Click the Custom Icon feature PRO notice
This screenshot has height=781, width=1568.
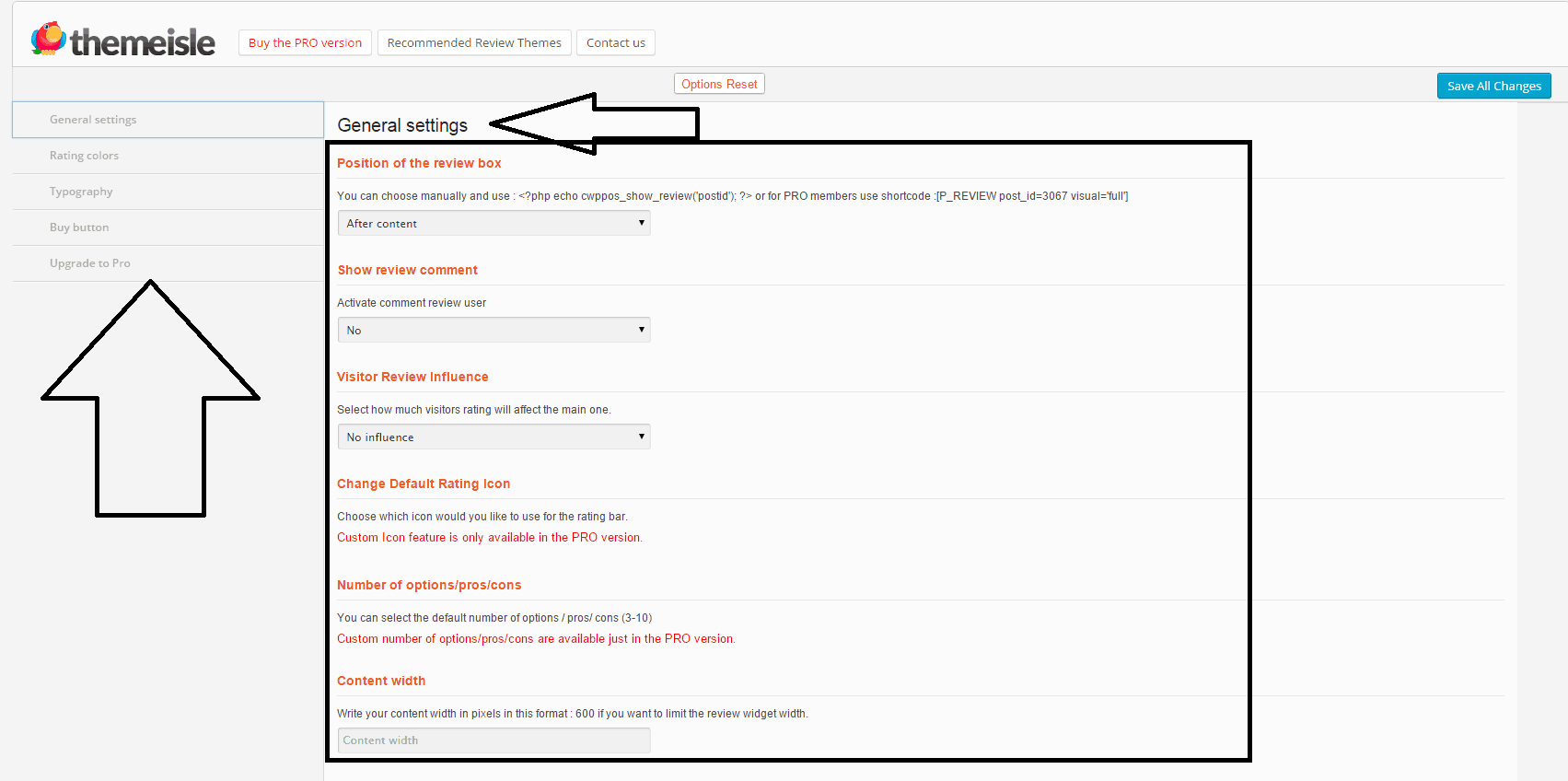[x=490, y=538]
